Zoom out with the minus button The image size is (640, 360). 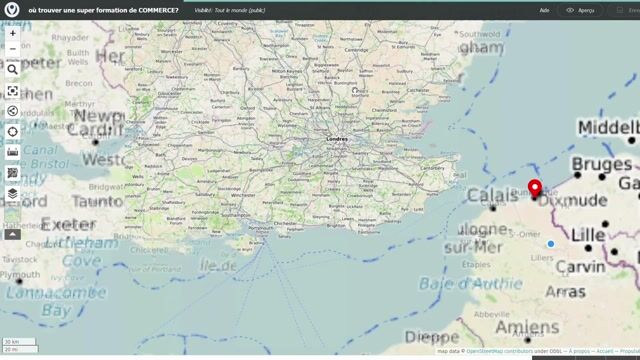[13, 49]
